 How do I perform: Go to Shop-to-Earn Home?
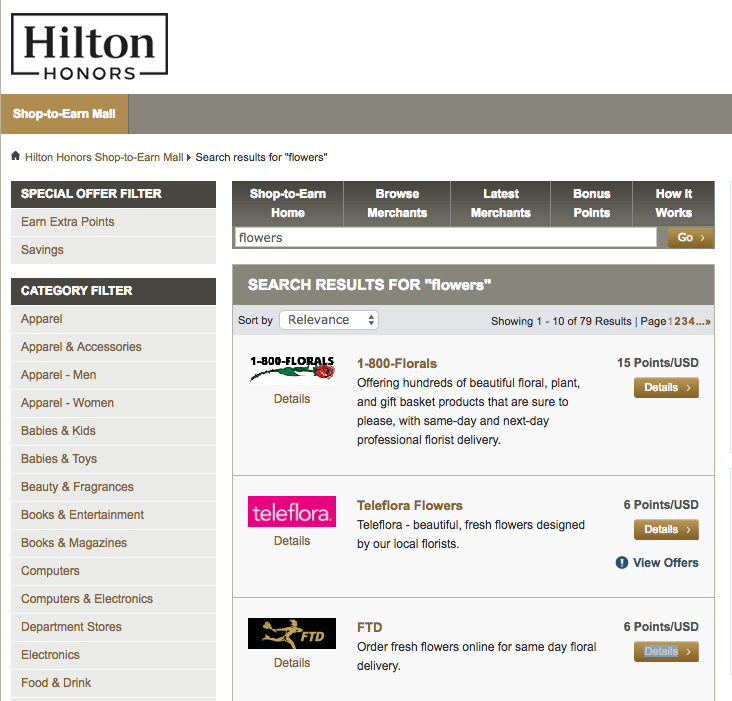(x=288, y=203)
